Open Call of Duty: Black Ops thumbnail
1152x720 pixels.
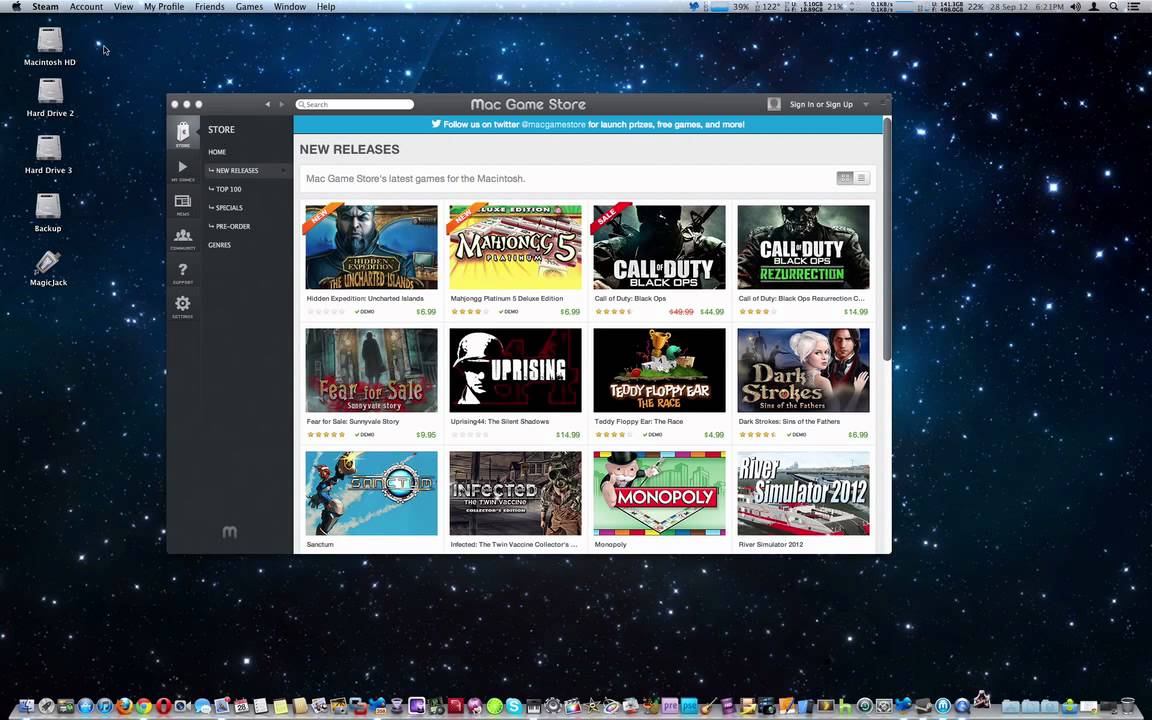tap(659, 247)
